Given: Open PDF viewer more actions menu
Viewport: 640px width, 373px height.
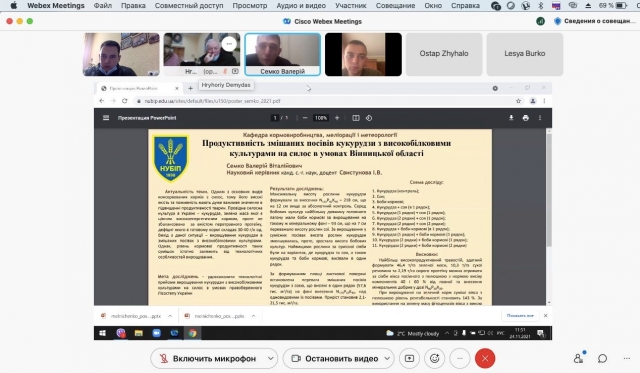Looking at the screenshot, I should coord(540,118).
